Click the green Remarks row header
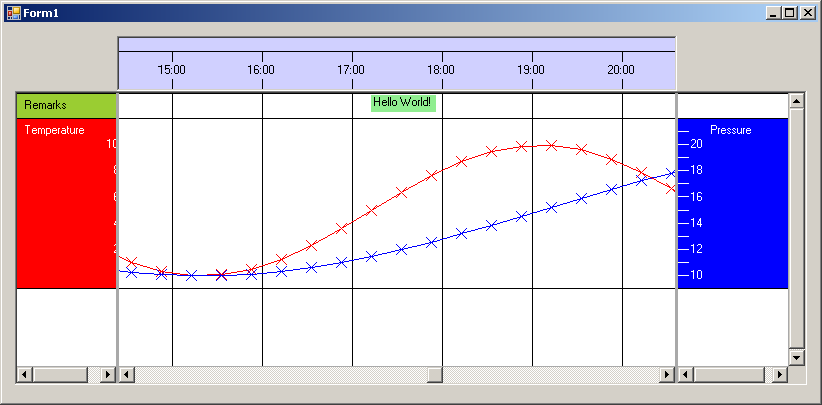The width and height of the screenshot is (822, 405). coord(66,105)
